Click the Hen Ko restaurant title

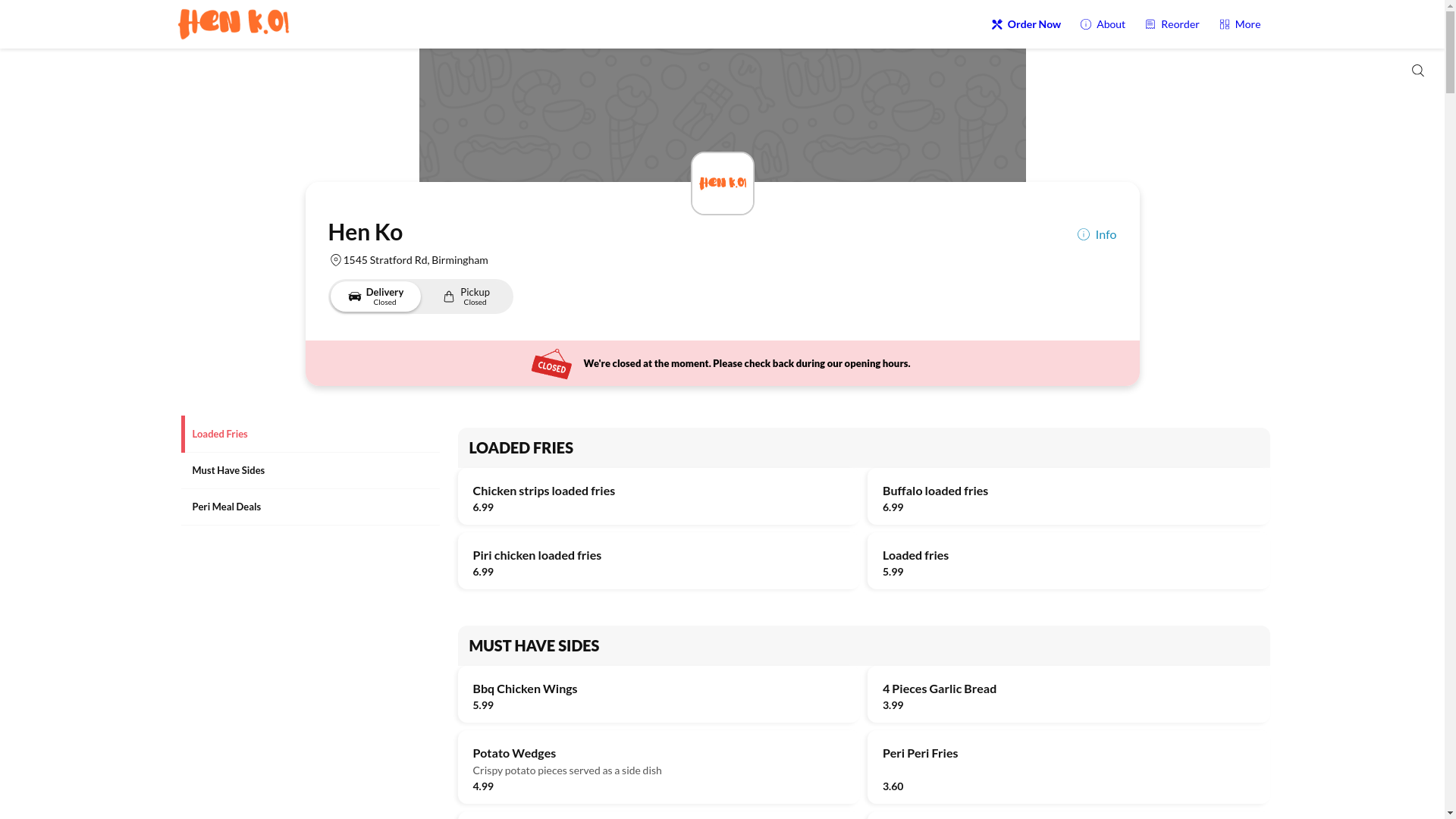click(x=366, y=232)
